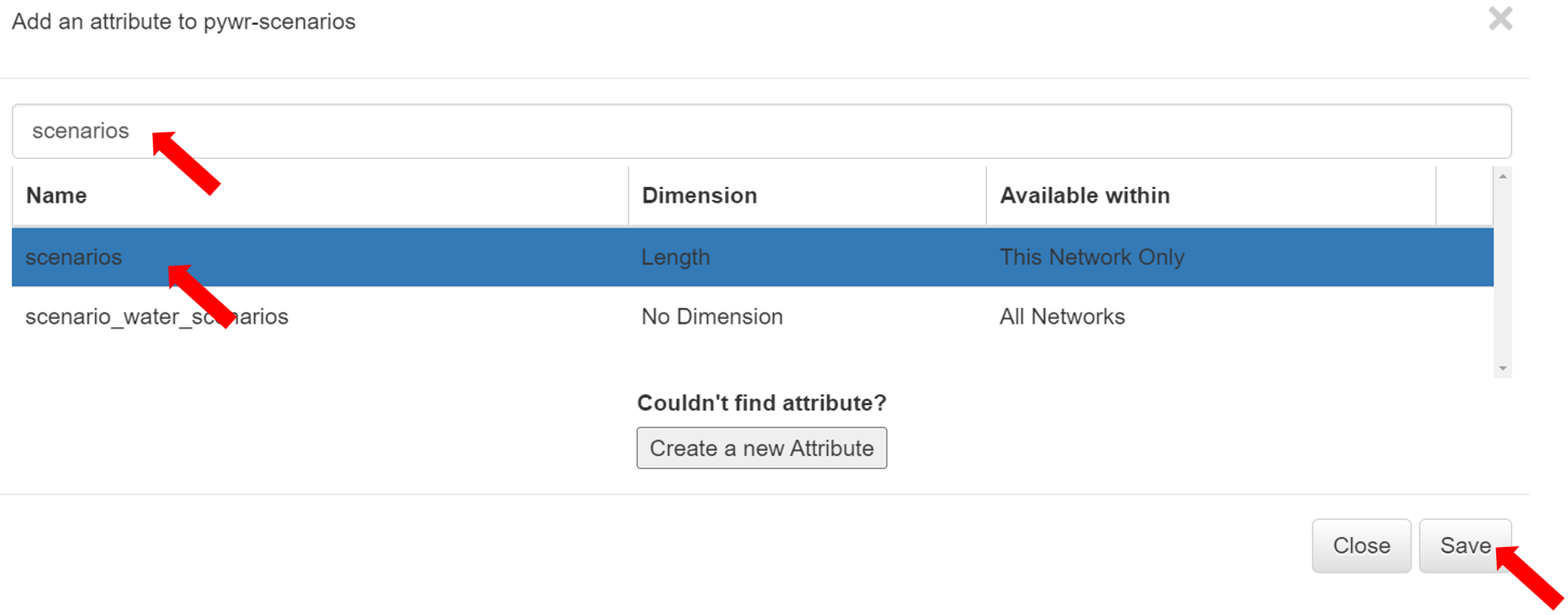Click the "Add an attribute to pywr-scenarios" title
This screenshot has width=1568, height=615.
click(184, 21)
